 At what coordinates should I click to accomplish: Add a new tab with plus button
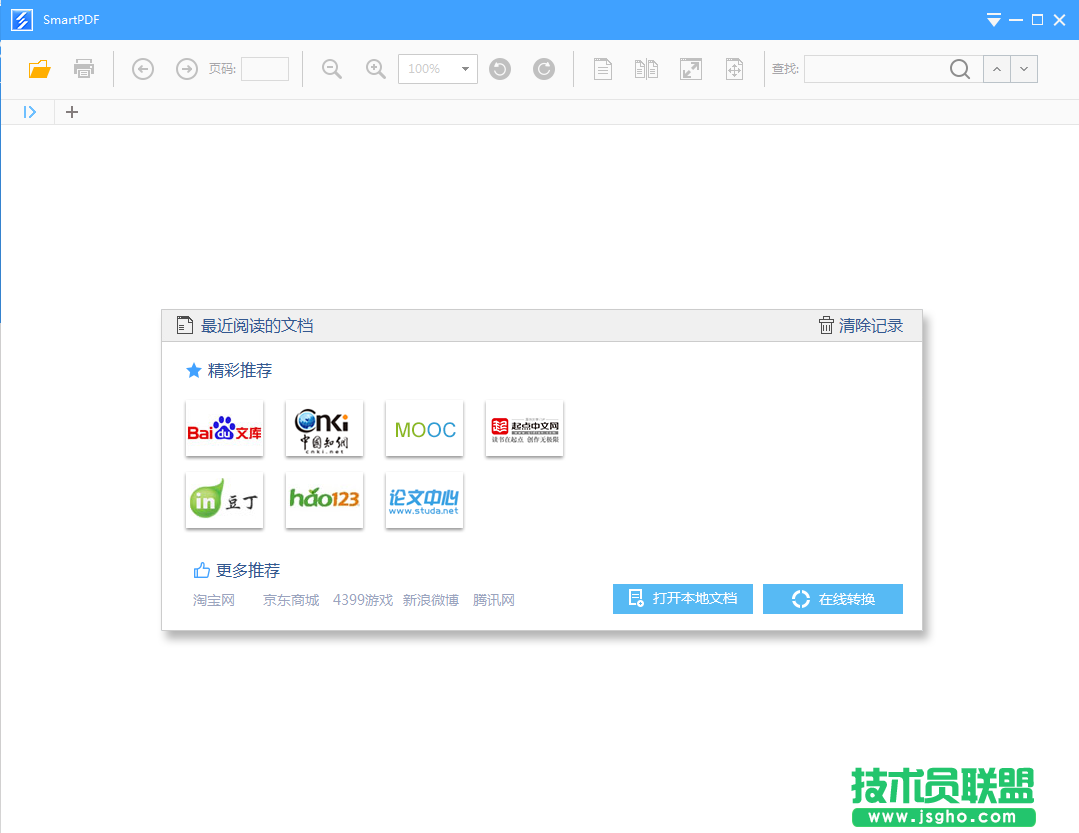point(72,112)
